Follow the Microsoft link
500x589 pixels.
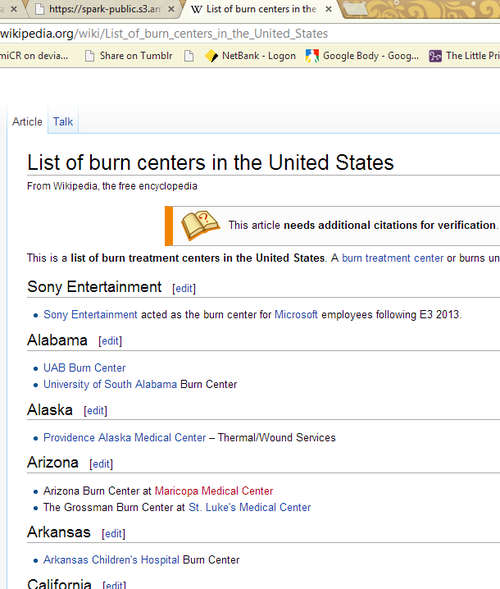pyautogui.click(x=296, y=314)
